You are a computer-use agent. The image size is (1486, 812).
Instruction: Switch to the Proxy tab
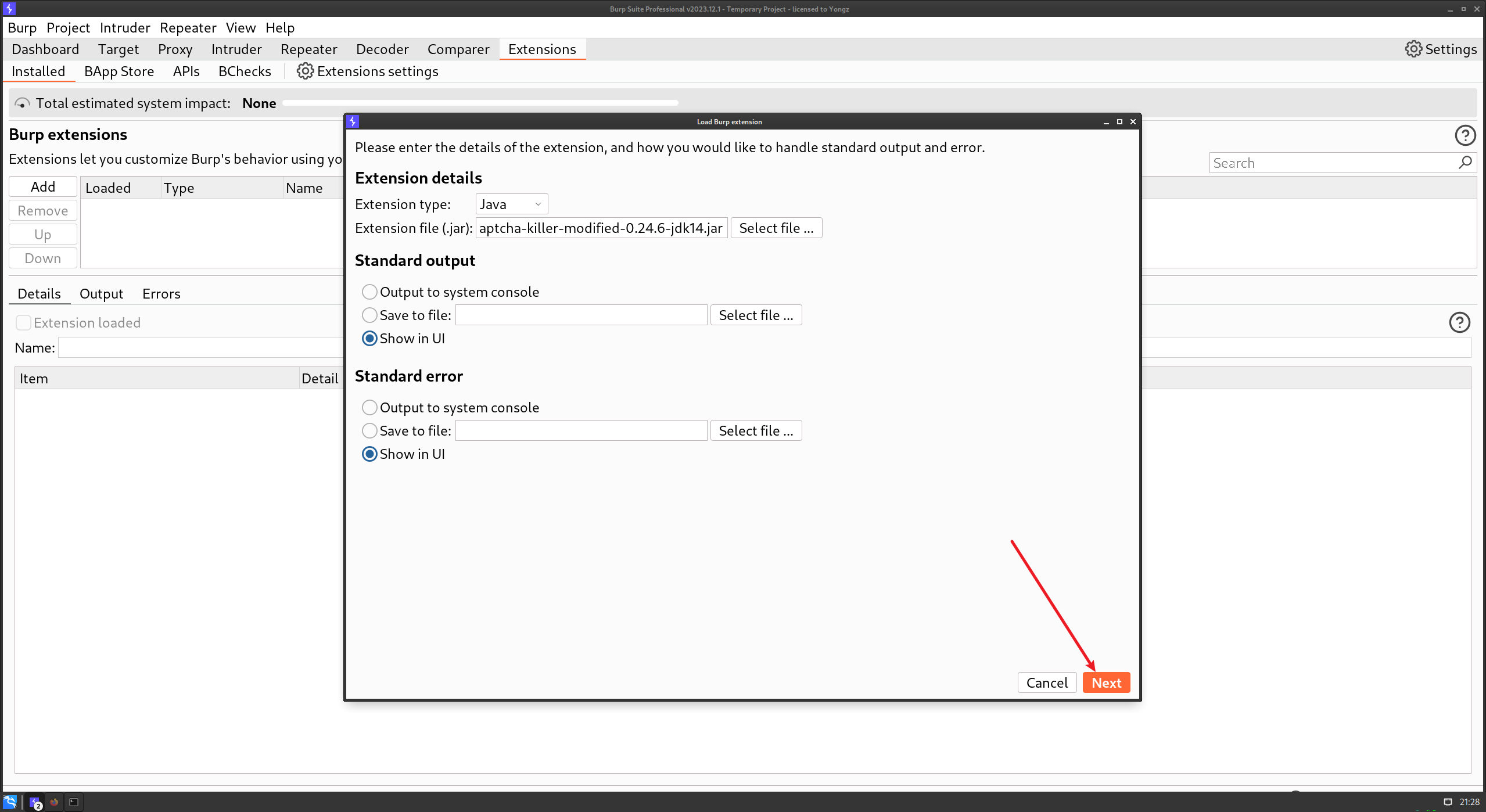coord(175,49)
